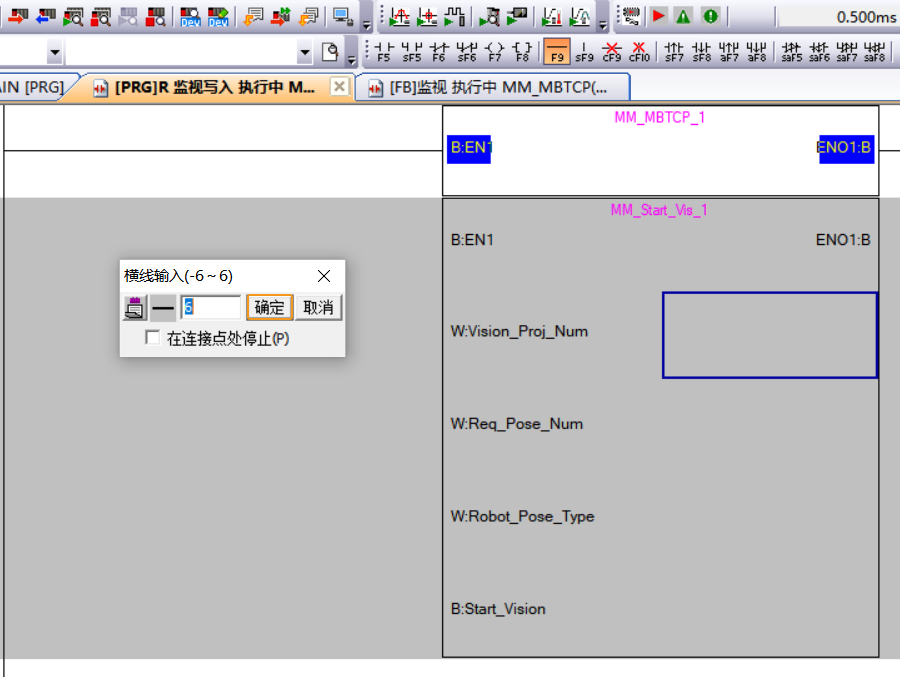Click the Read from PLC icon
The width and height of the screenshot is (900, 677).
coord(45,17)
